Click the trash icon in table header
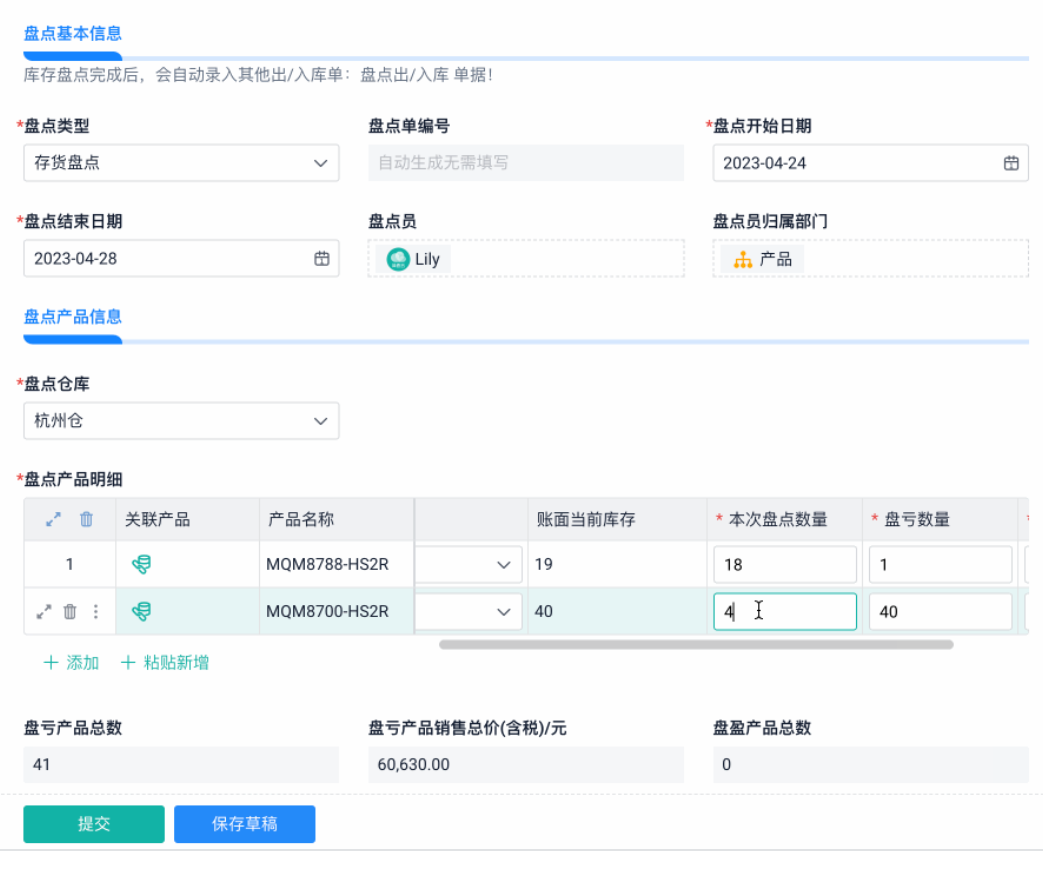 (87, 520)
